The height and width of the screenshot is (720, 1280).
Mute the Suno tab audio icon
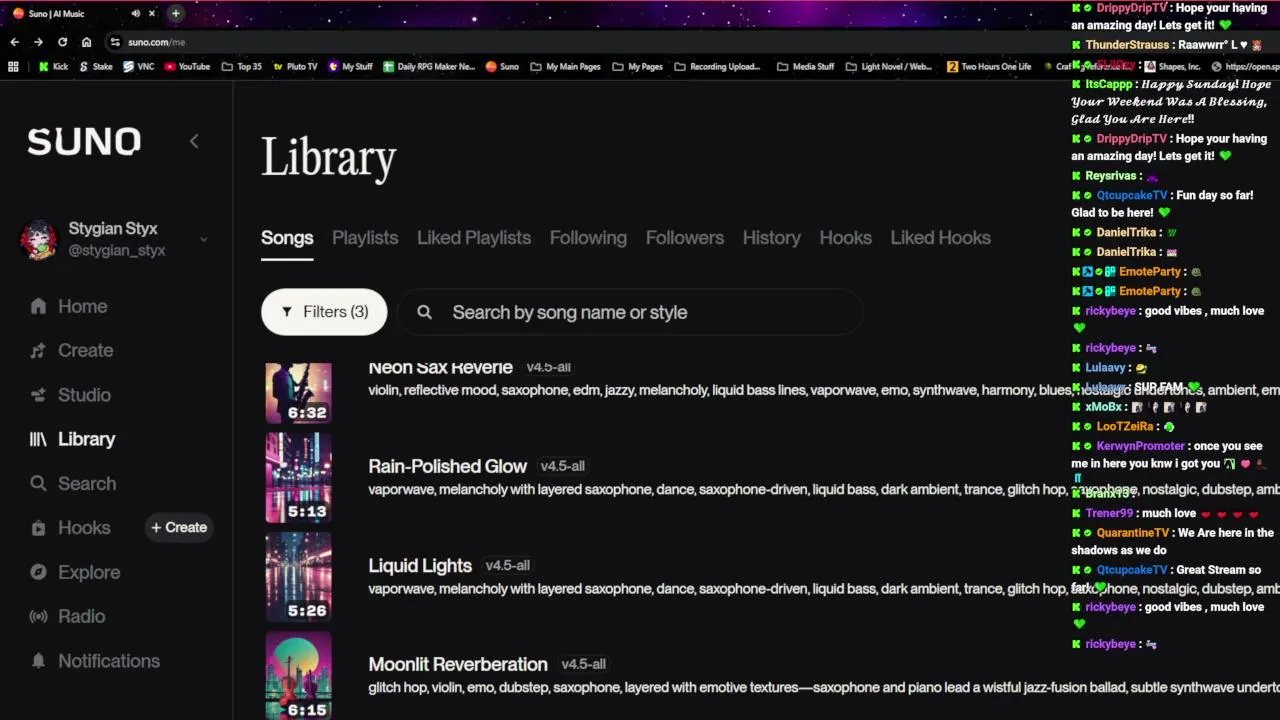[x=135, y=13]
